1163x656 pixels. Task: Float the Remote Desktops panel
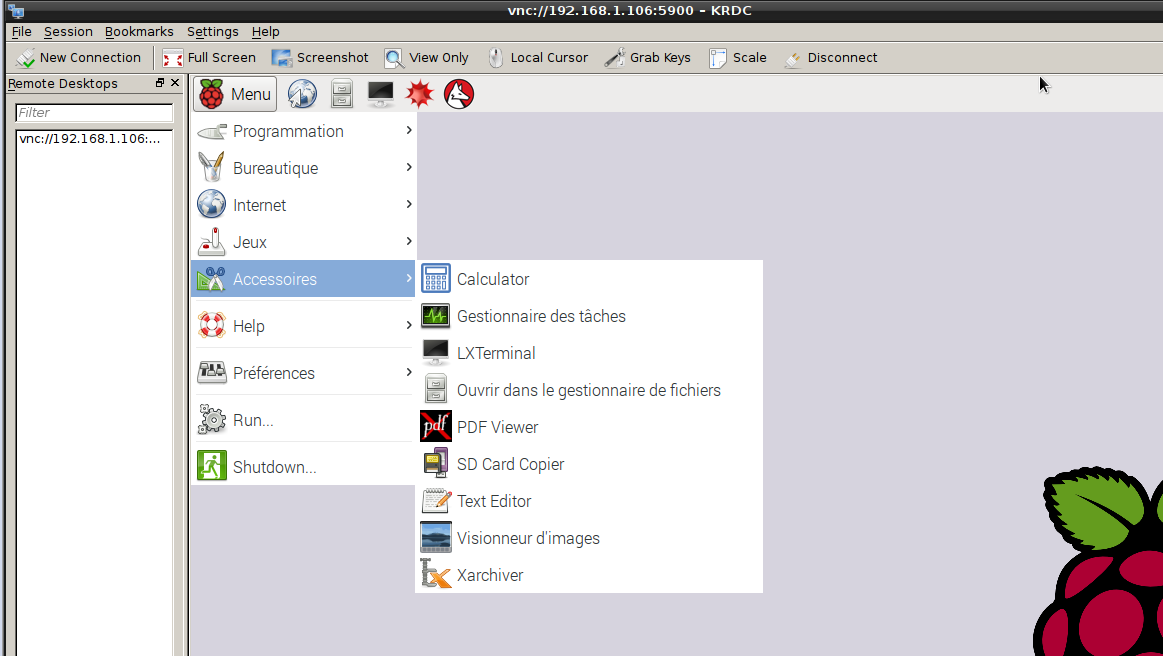click(159, 82)
